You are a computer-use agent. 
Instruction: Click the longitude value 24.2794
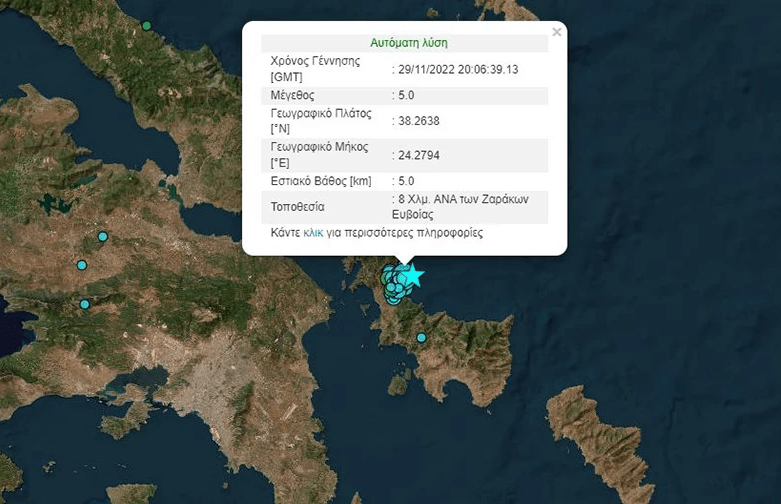[419, 155]
